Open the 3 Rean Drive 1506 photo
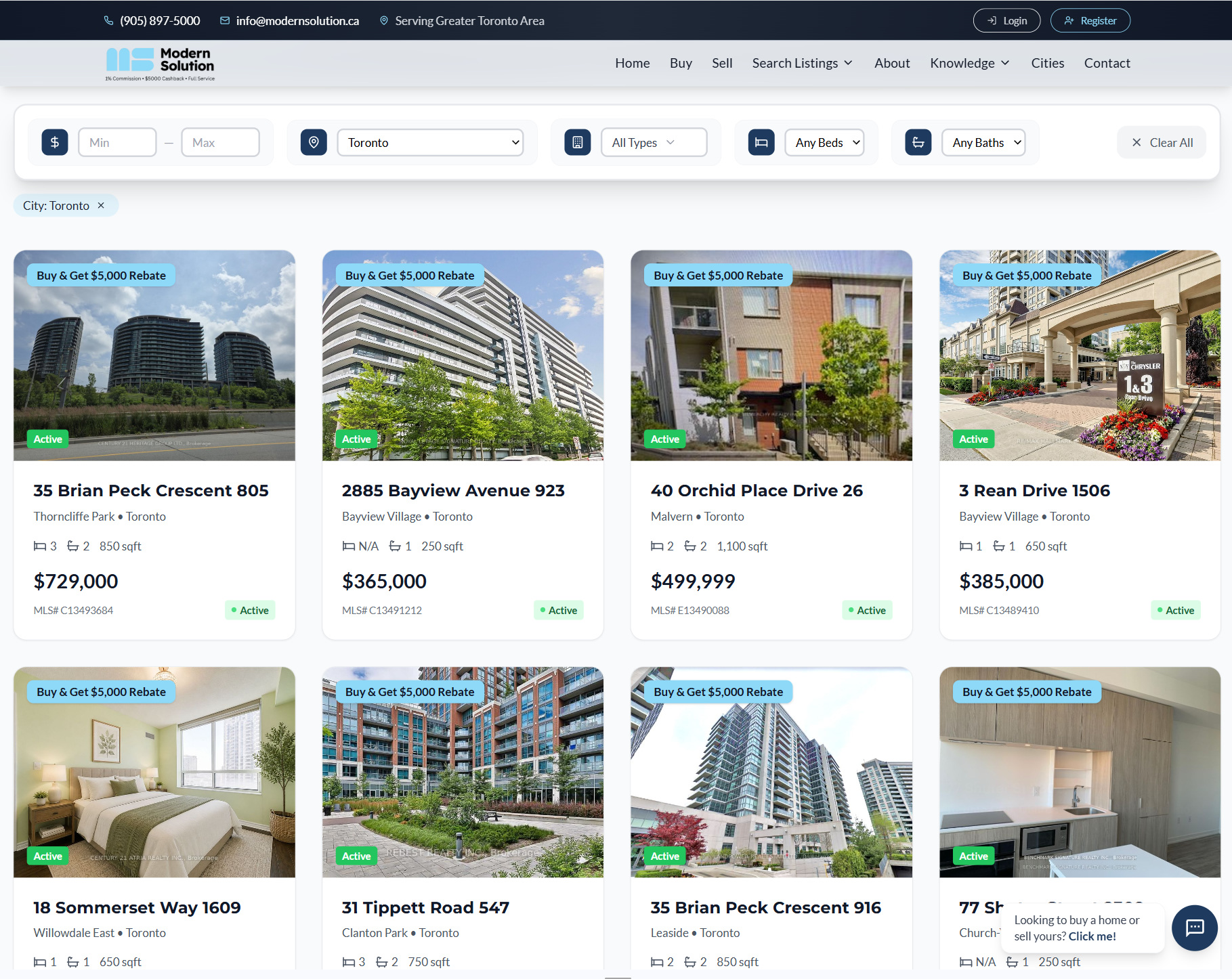1232x979 pixels. [1080, 355]
